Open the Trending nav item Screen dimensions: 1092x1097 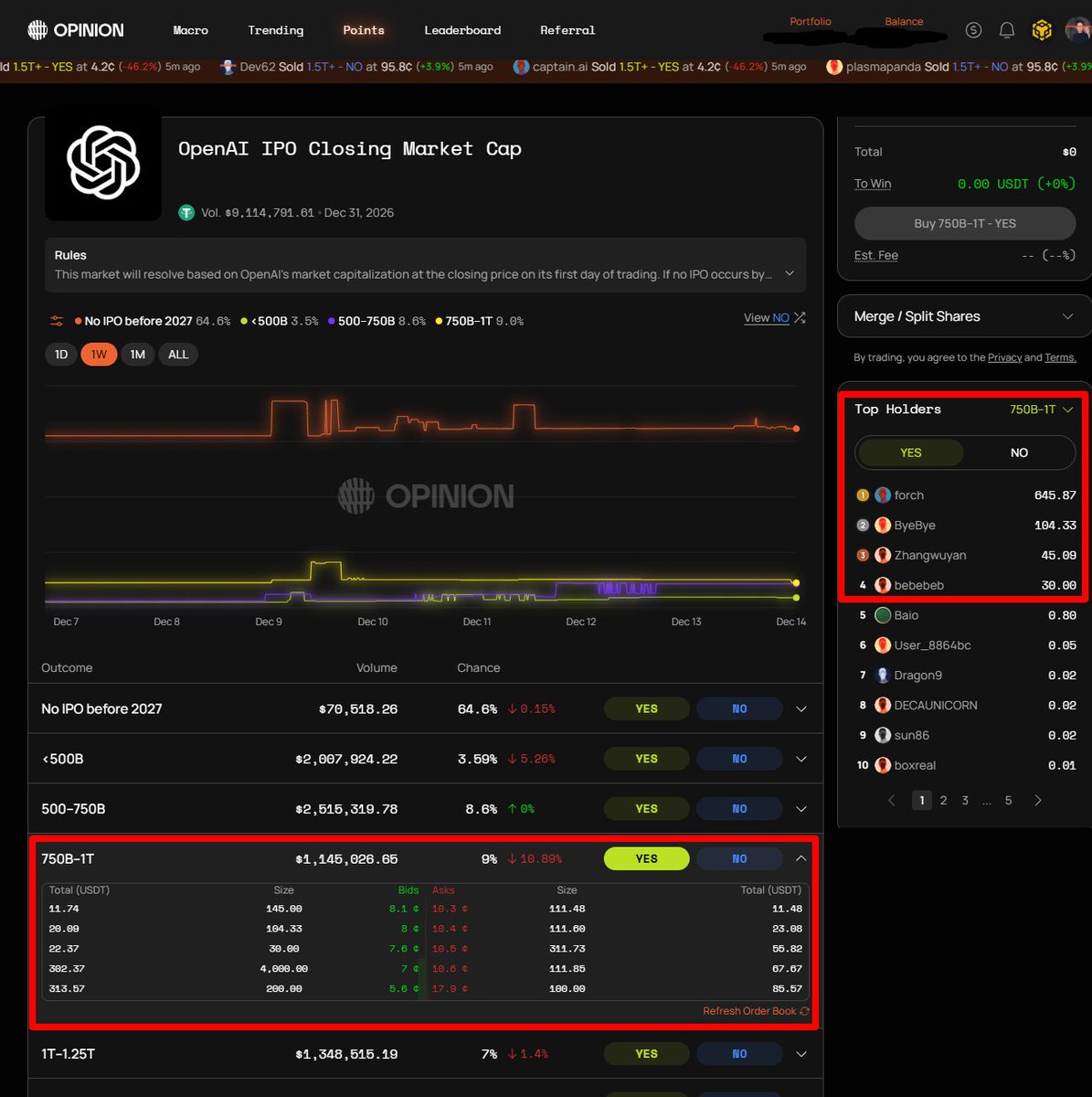pos(275,30)
